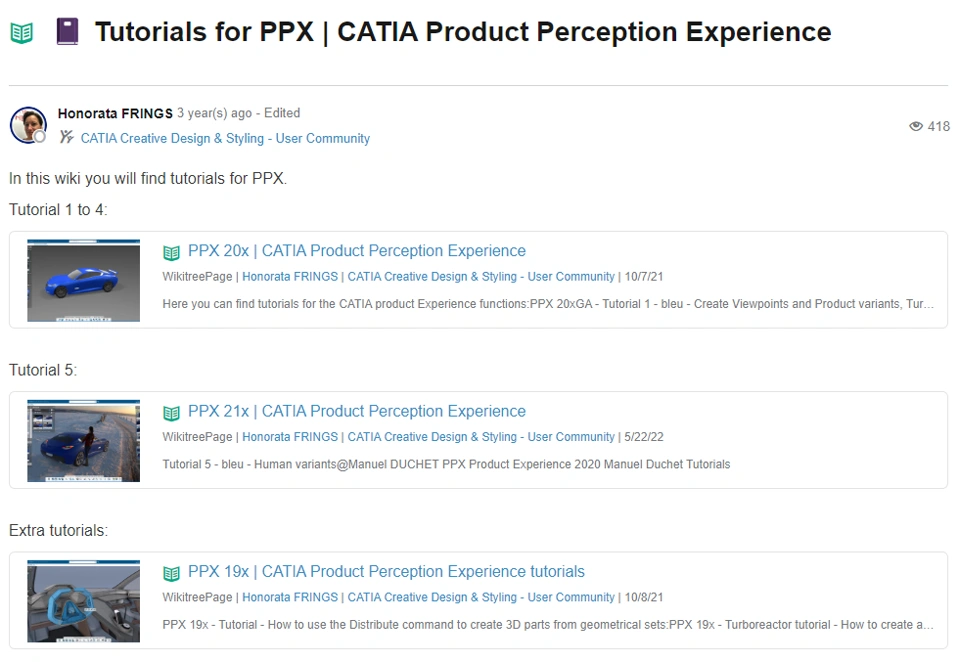Image resolution: width=960 pixels, height=662 pixels.
Task: Click wiki icon next to PPX 19x
Action: pos(171,573)
